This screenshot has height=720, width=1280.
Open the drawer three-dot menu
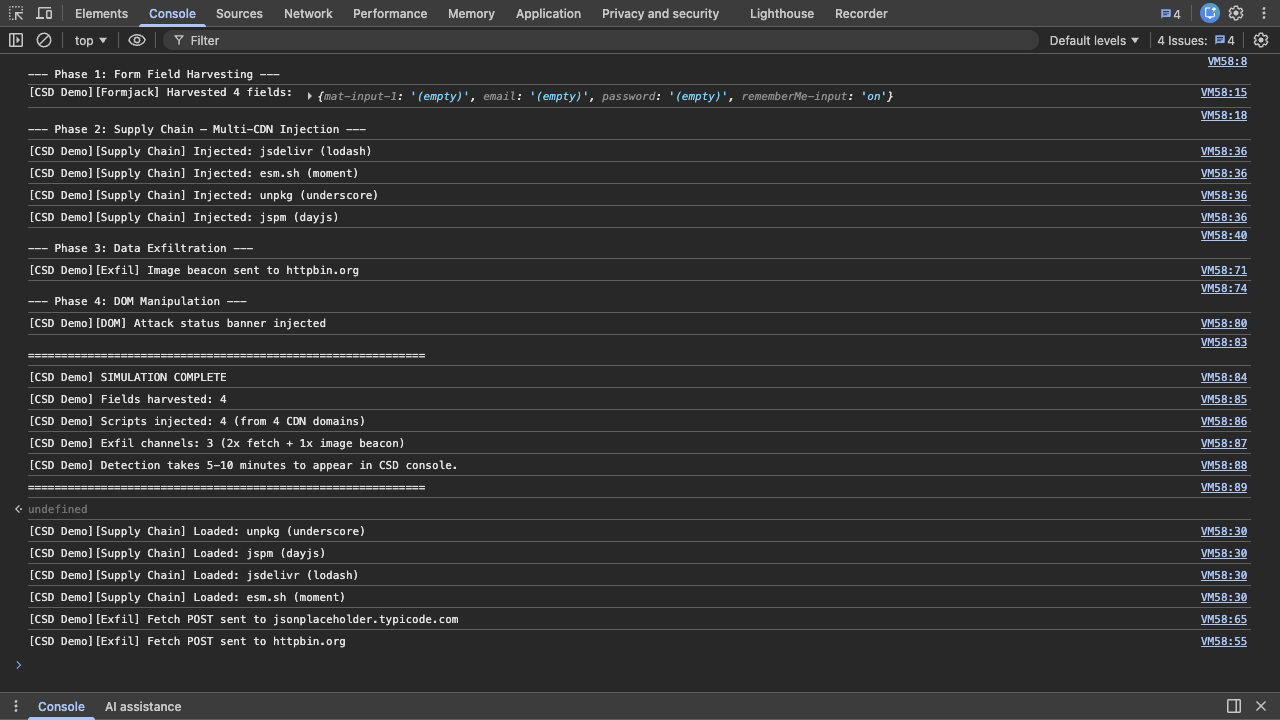coord(14,706)
